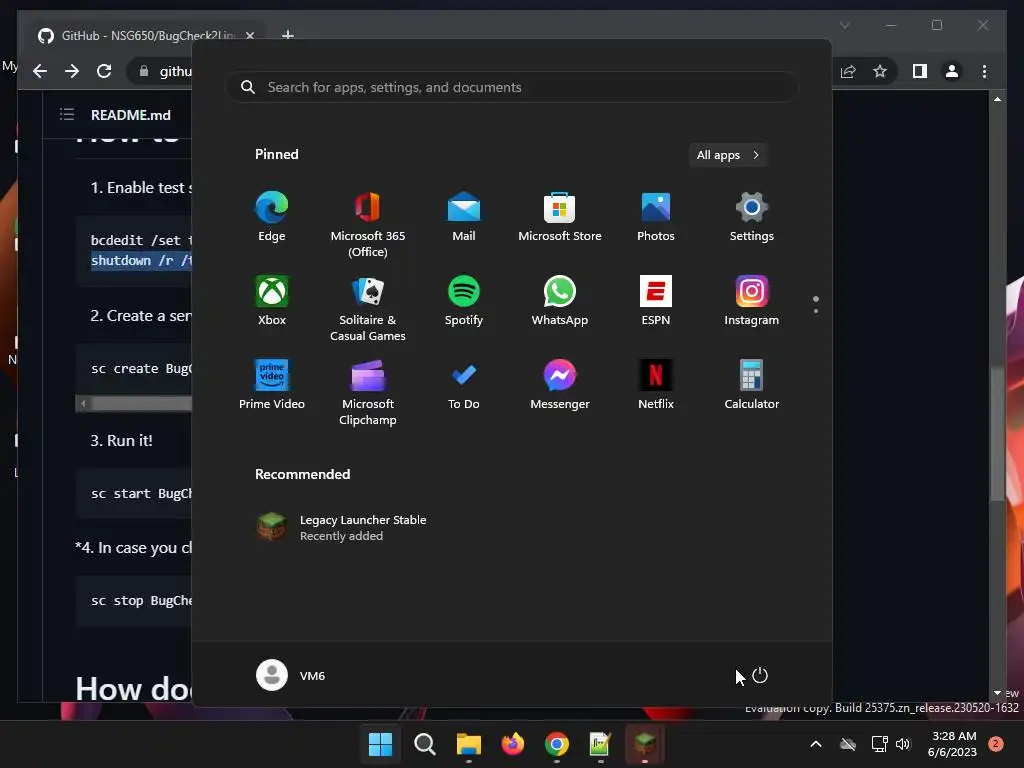Open the To Do app
This screenshot has height=768, width=1024.
point(464,385)
